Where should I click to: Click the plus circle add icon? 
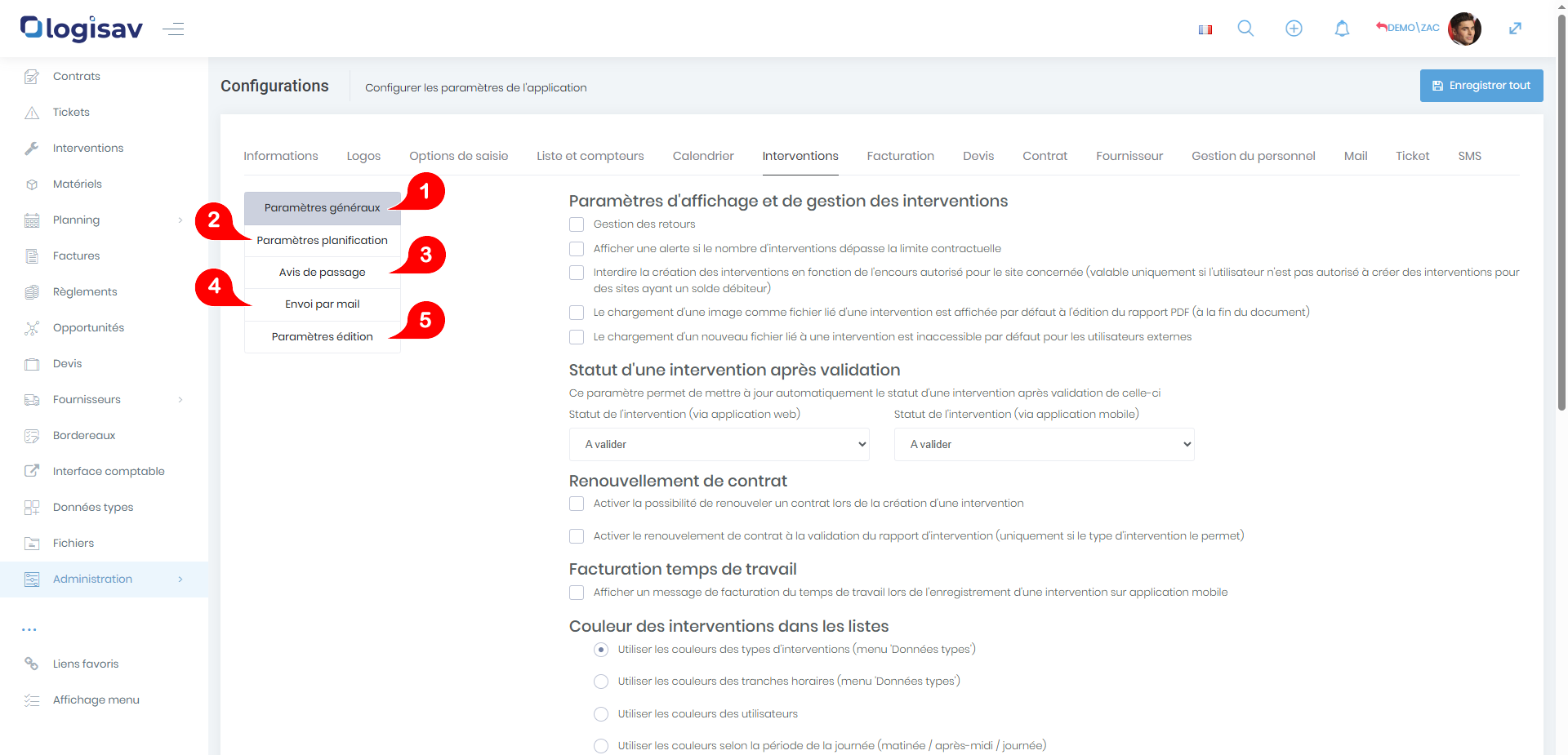point(1294,29)
